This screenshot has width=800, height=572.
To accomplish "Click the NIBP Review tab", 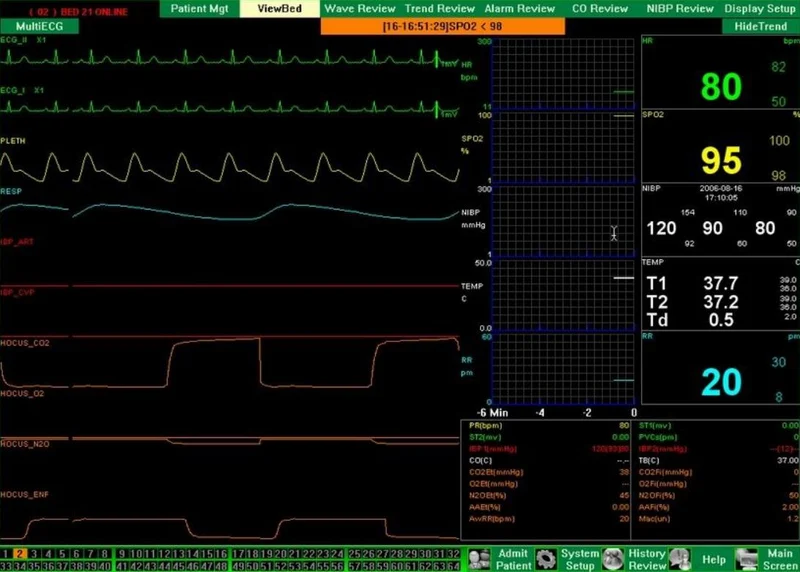I will [680, 9].
